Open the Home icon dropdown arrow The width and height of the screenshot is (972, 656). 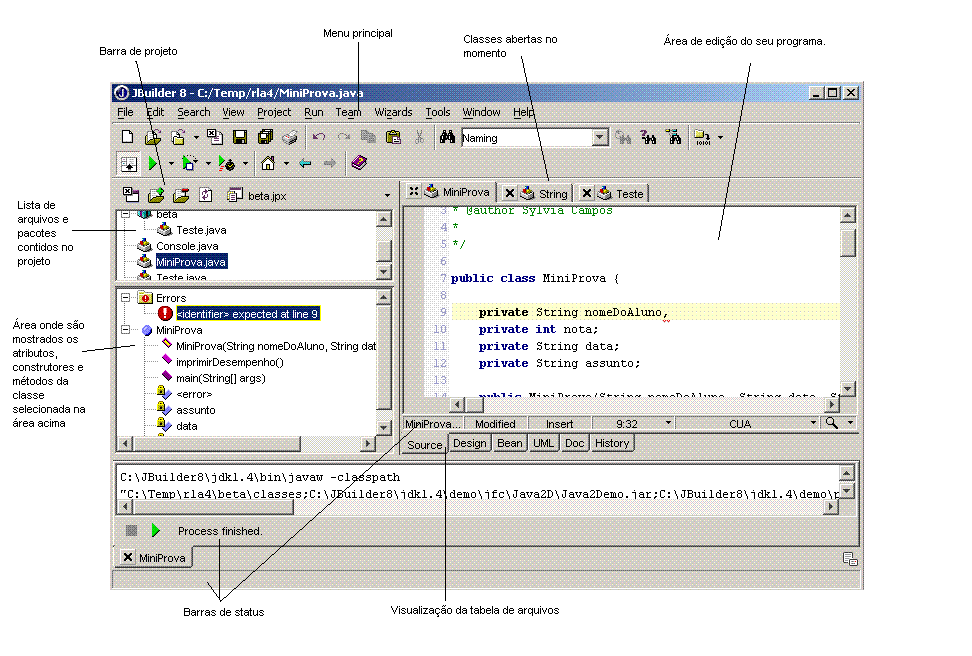click(286, 164)
